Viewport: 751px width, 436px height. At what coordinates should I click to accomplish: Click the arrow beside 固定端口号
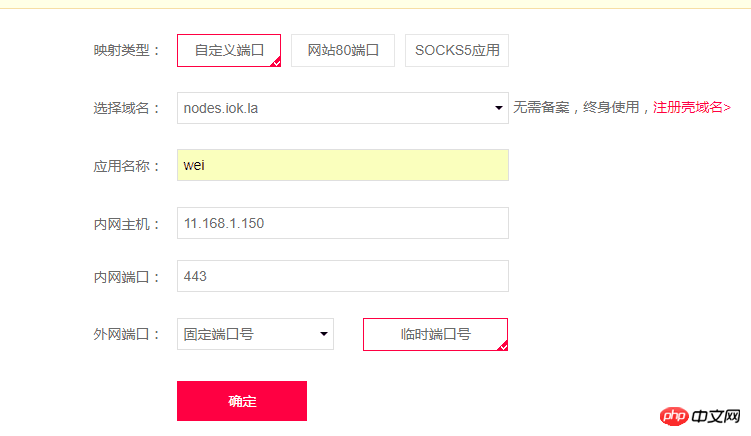(x=324, y=334)
